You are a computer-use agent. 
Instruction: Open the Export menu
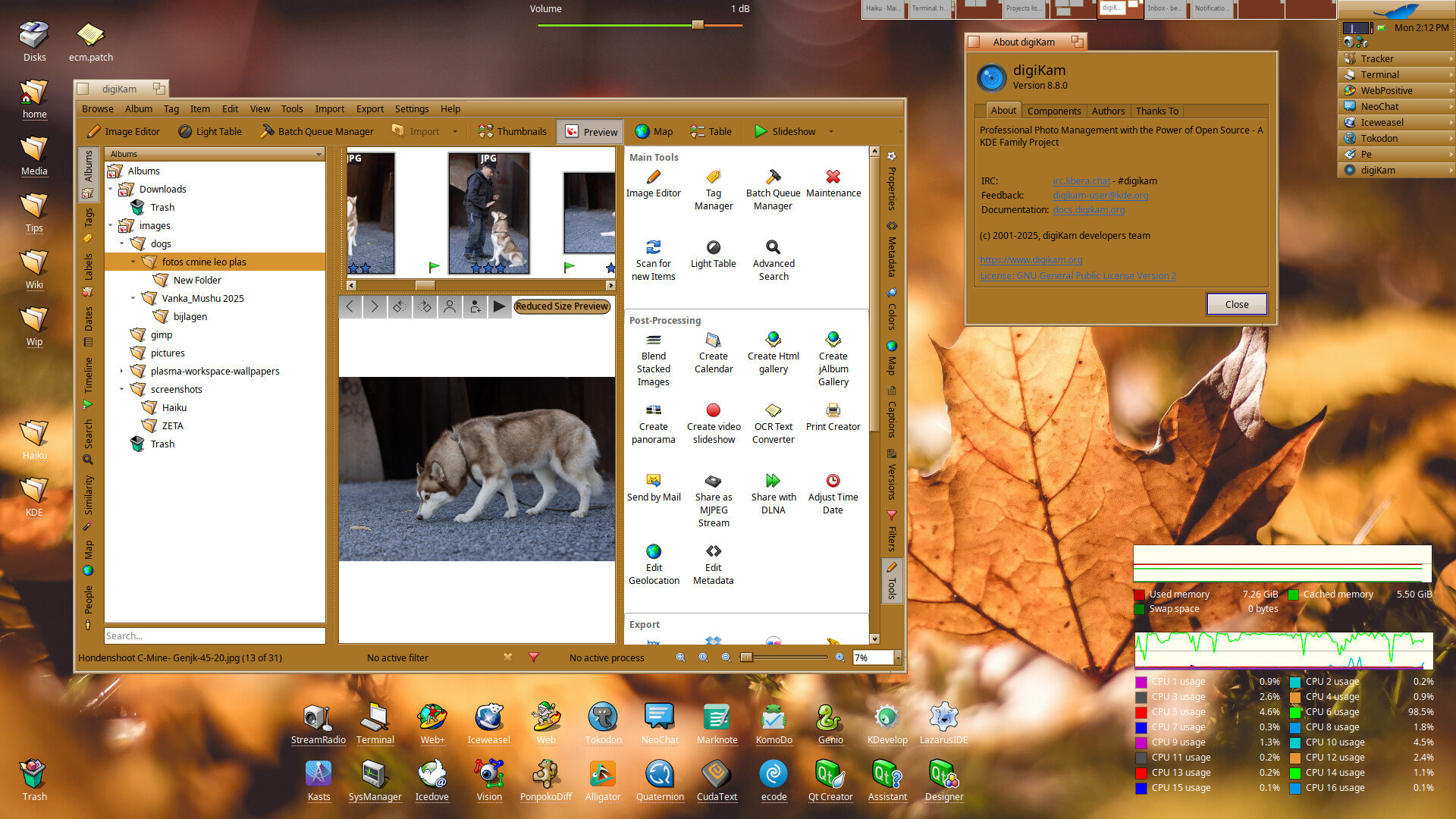(x=369, y=109)
